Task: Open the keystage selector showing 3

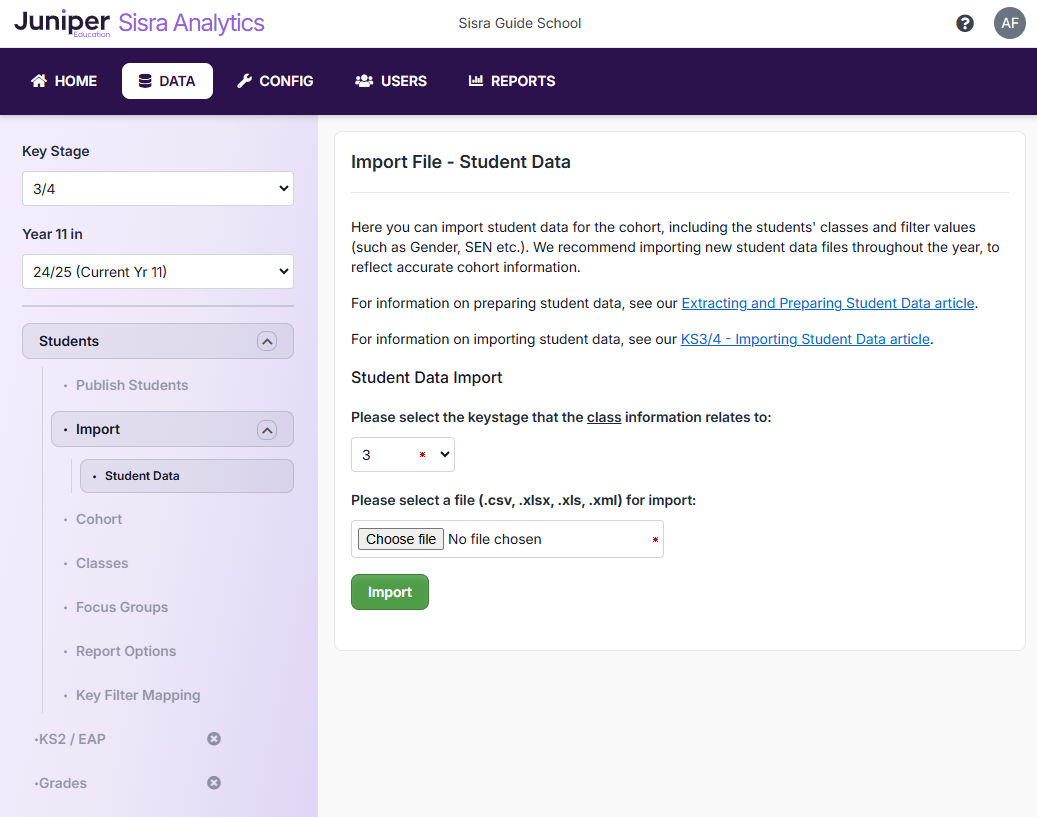Action: 402,454
